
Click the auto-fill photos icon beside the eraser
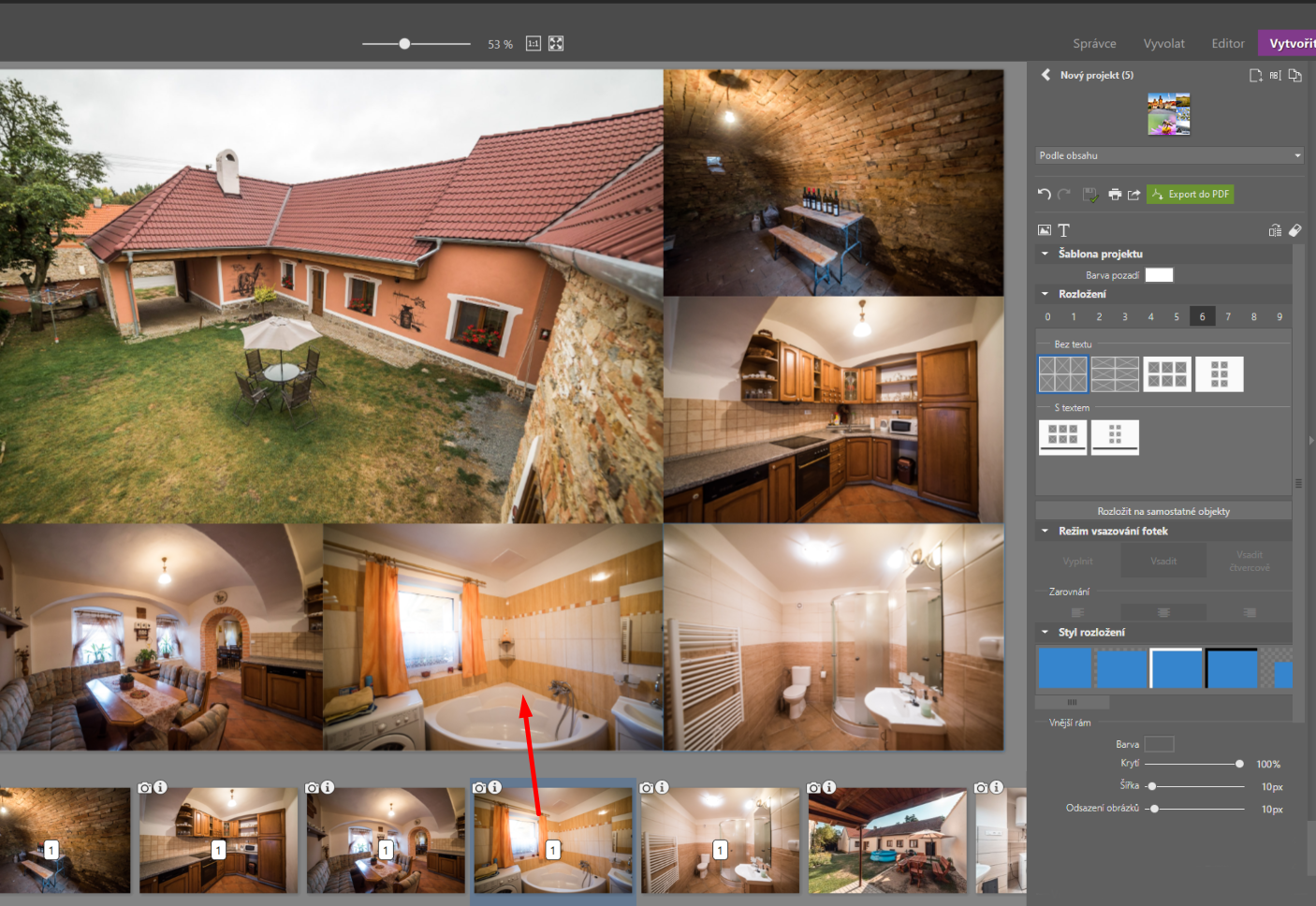[1275, 230]
